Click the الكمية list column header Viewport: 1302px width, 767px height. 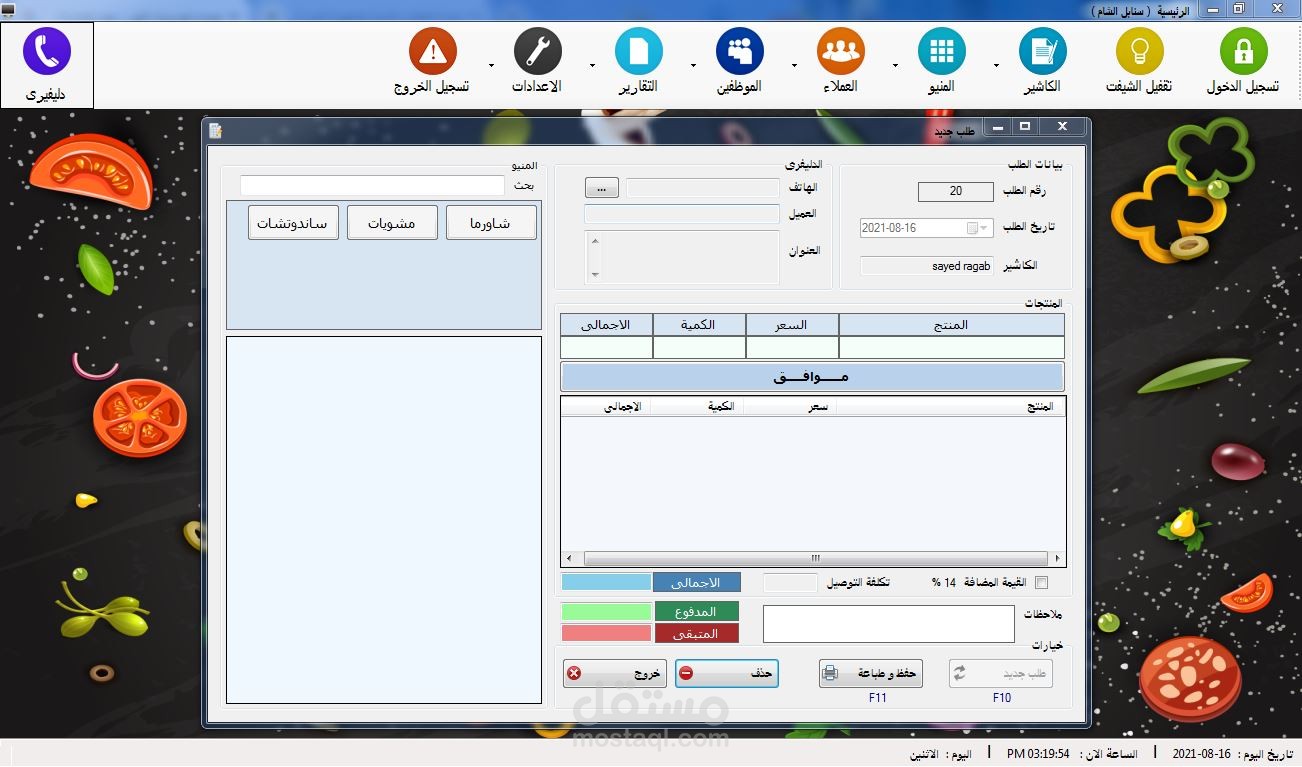coord(696,407)
